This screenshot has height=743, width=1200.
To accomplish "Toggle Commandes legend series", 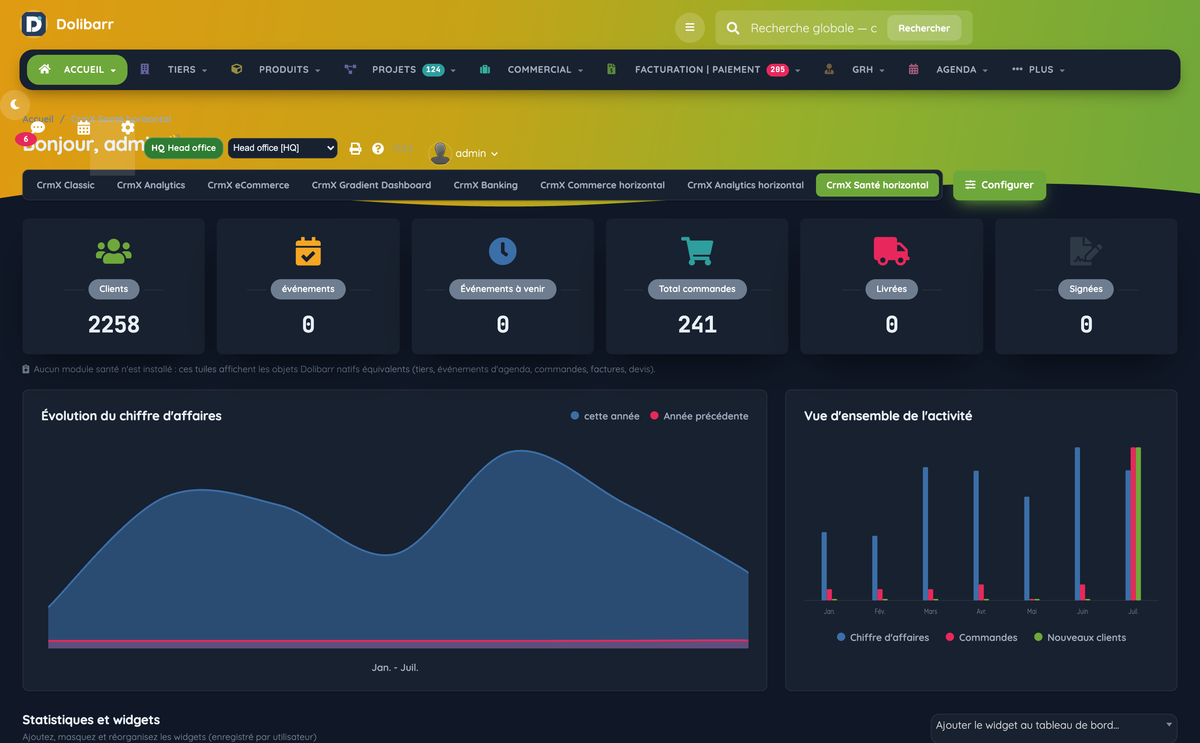I will click(x=981, y=637).
